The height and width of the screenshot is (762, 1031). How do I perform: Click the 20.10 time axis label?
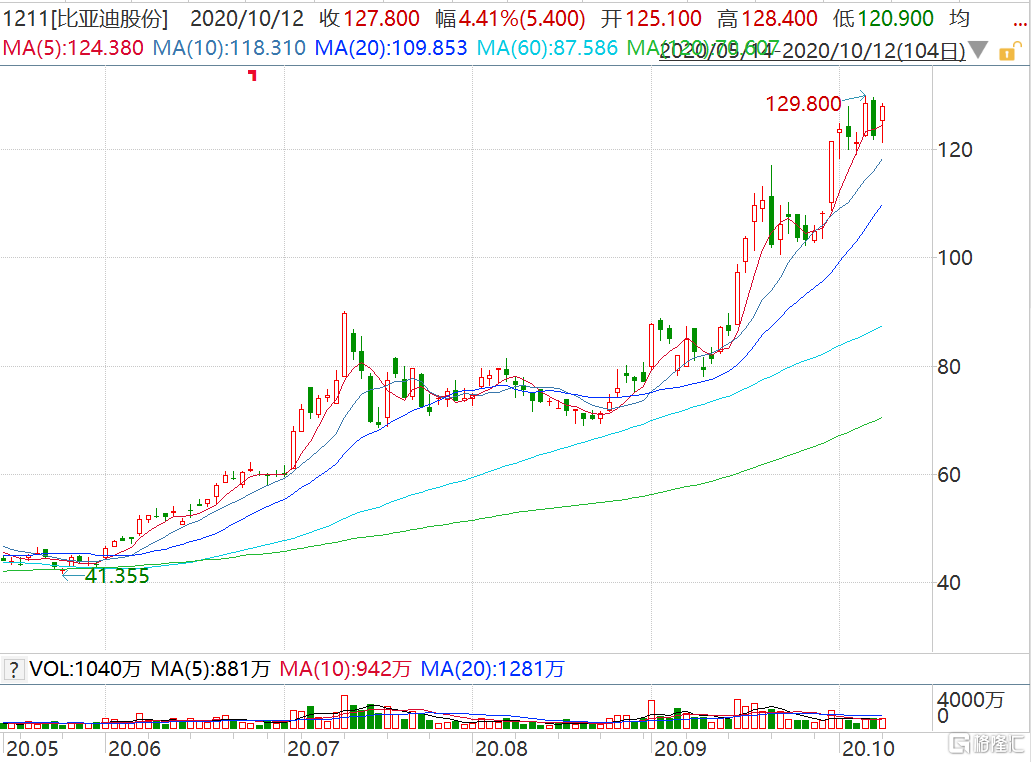(868, 748)
